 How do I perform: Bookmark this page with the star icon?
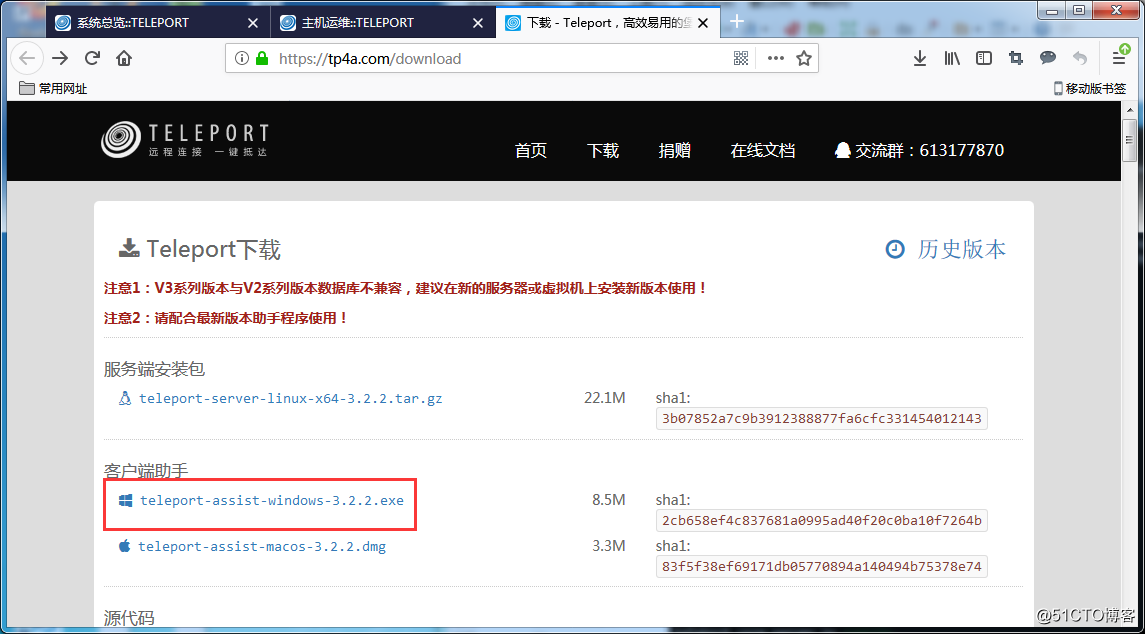coord(804,58)
